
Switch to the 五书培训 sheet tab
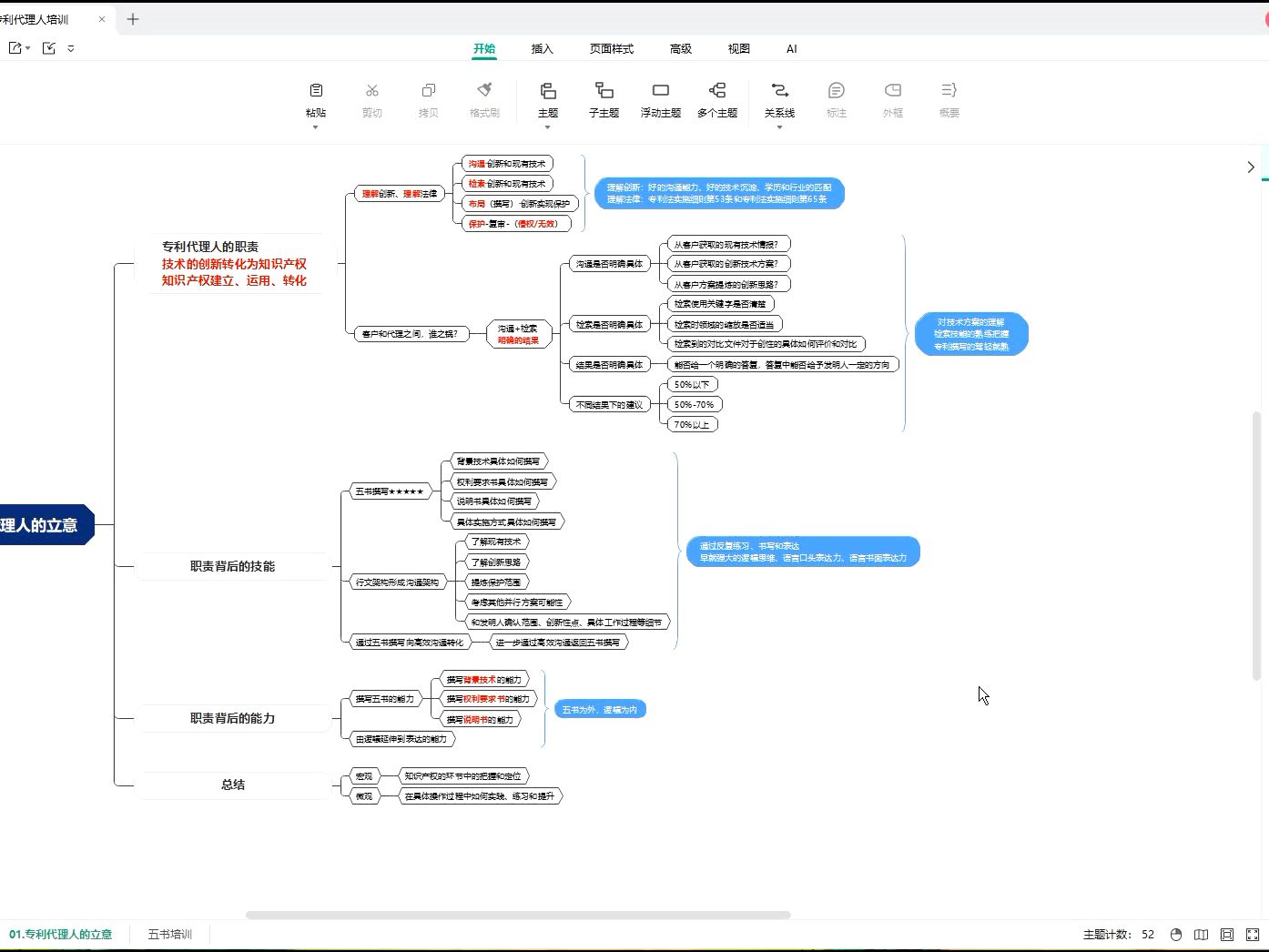coord(170,935)
